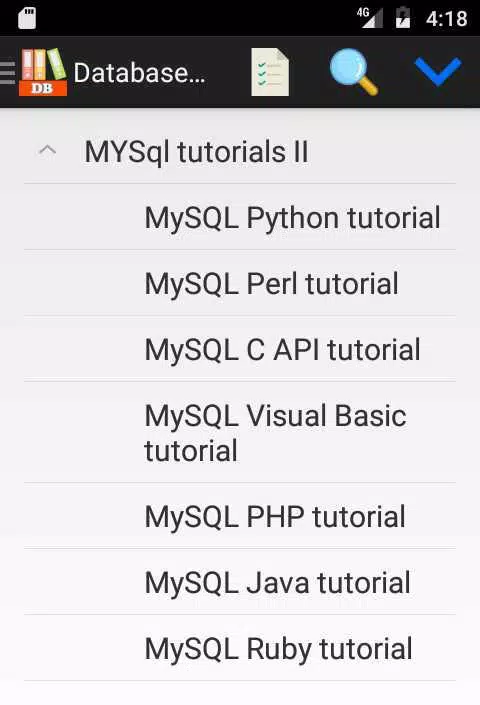480x705 pixels.
Task: Collapse the MYSql tutorials II group
Action: (x=47, y=151)
